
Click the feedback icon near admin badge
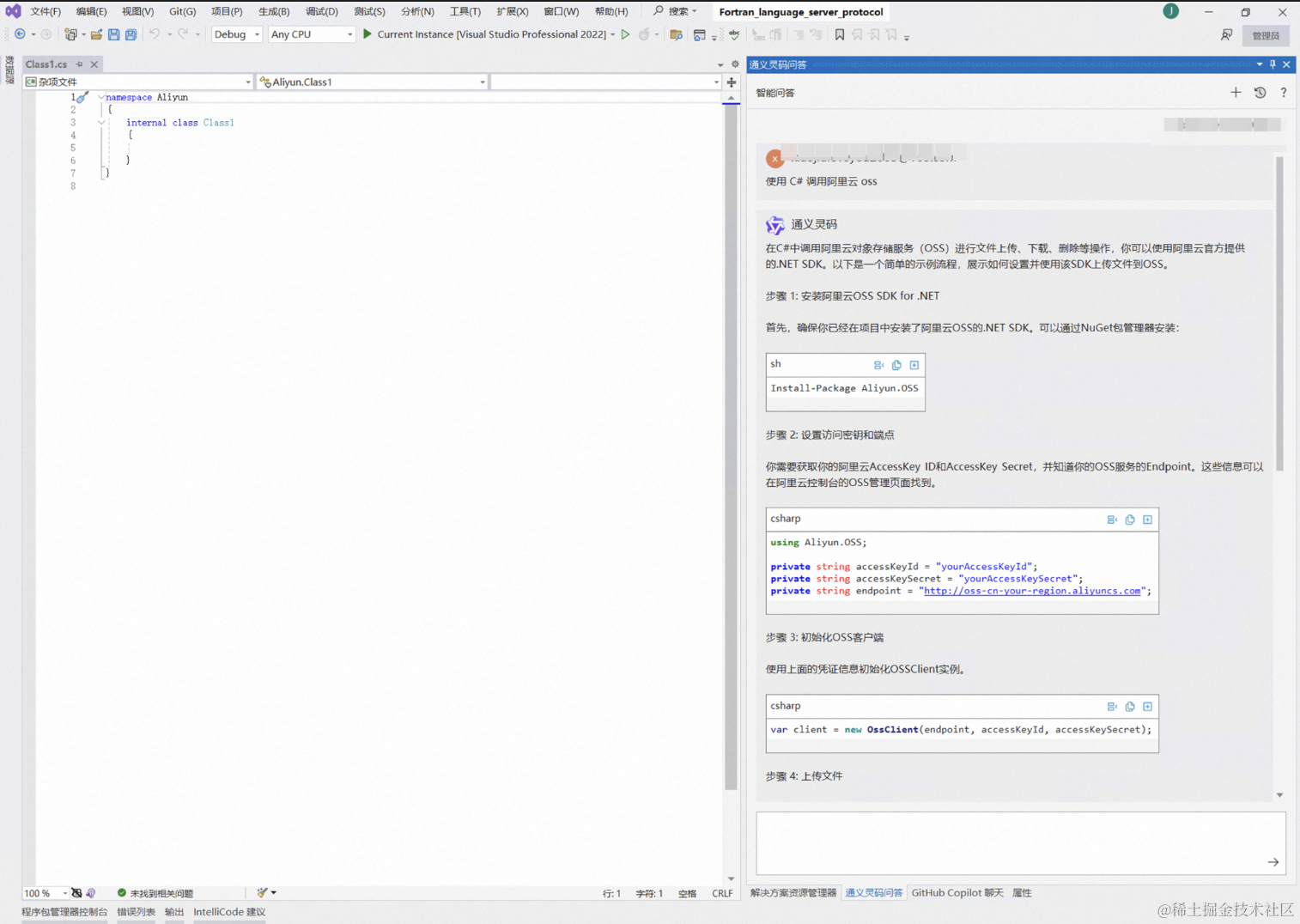[1226, 34]
